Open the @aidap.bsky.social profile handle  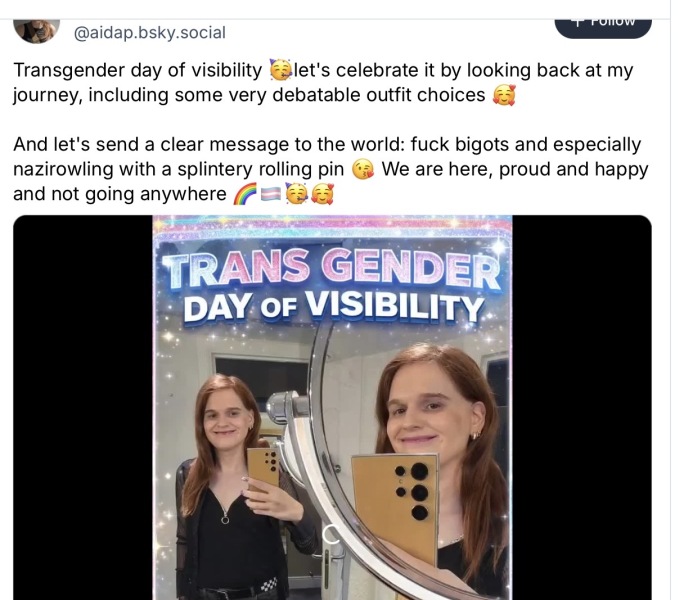pyautogui.click(x=150, y=32)
